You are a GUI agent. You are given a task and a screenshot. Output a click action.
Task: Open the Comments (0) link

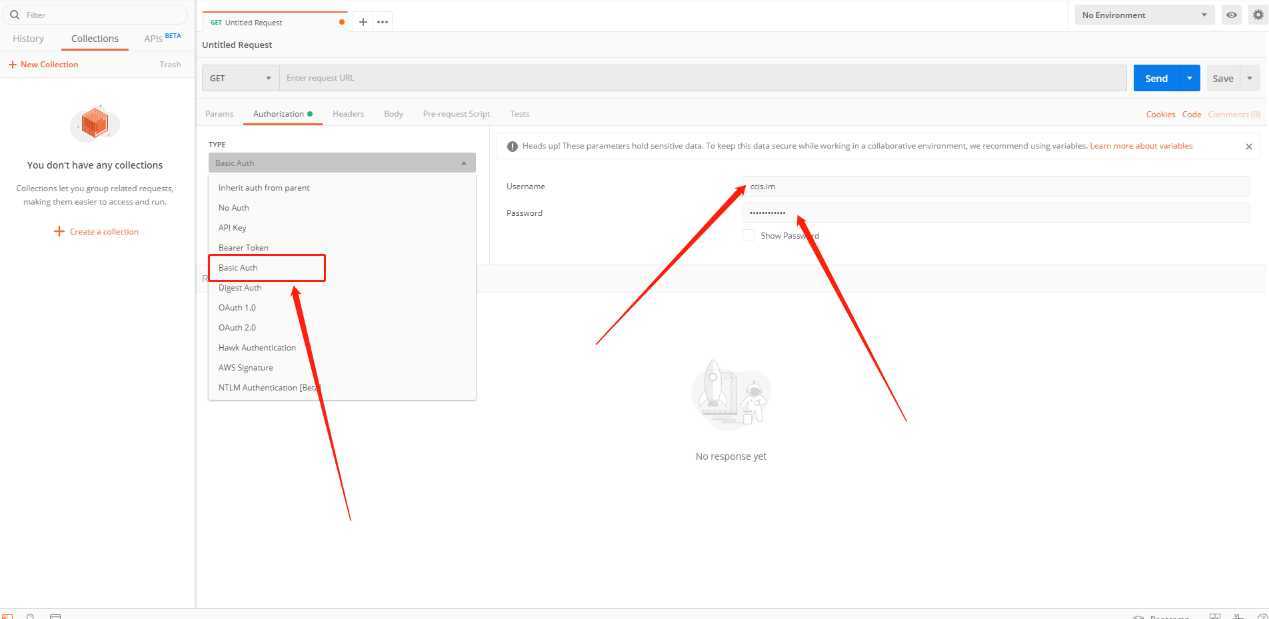tap(1234, 114)
